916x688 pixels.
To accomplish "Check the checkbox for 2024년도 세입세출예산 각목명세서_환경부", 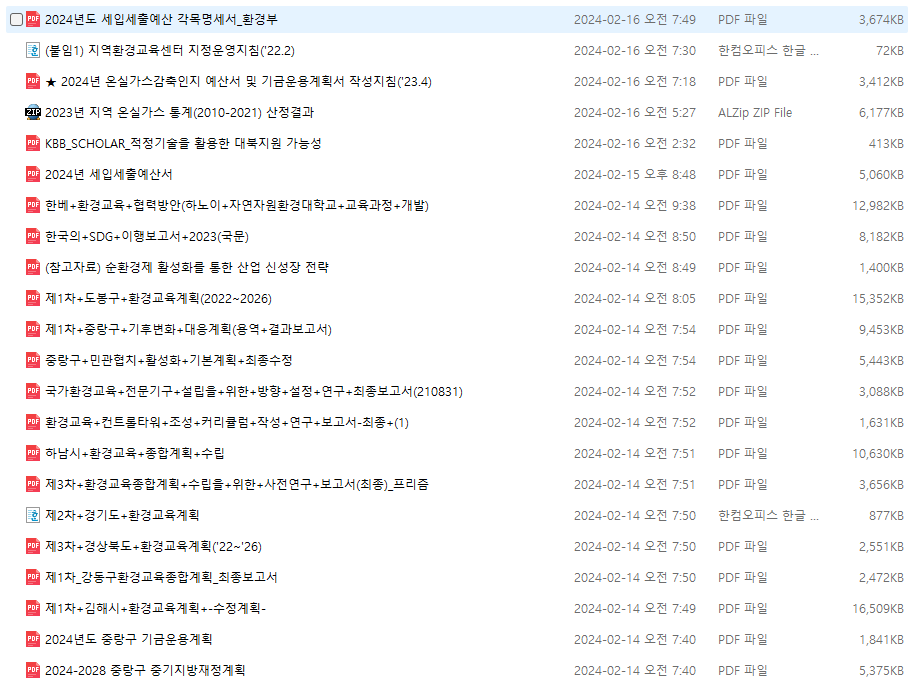I will click(x=11, y=18).
